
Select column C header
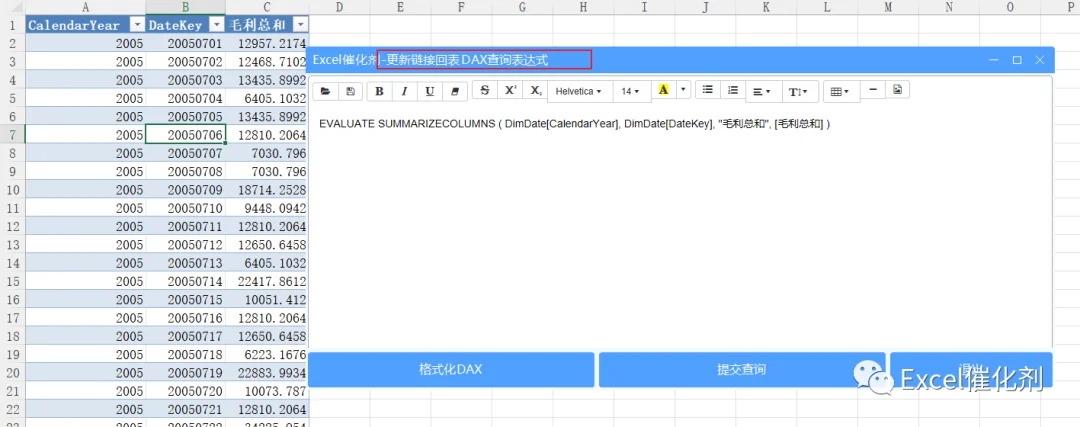267,7
